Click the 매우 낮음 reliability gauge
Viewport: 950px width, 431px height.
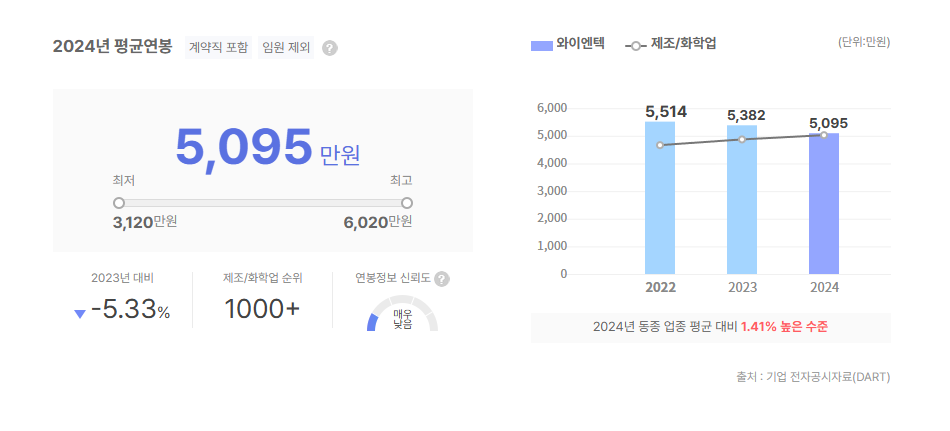402,313
